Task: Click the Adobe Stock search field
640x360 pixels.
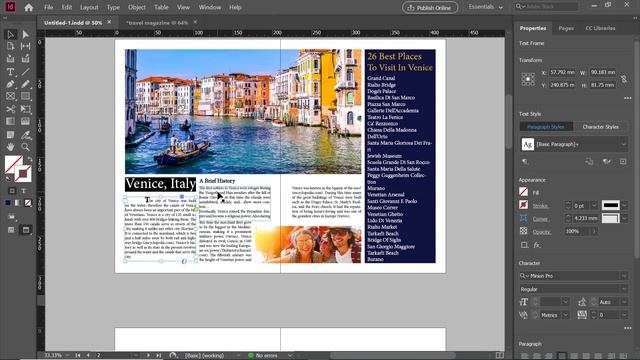Action: [x=546, y=6]
